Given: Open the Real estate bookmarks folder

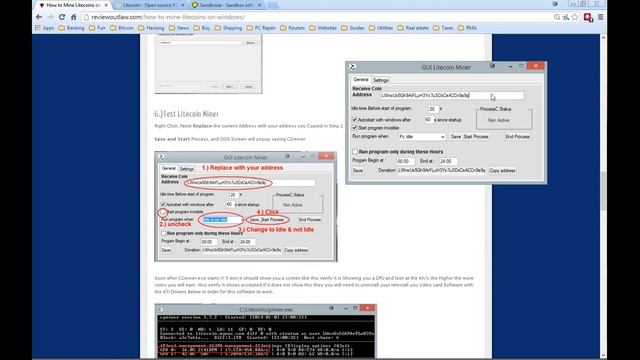Looking at the screenshot, I should 413,28.
